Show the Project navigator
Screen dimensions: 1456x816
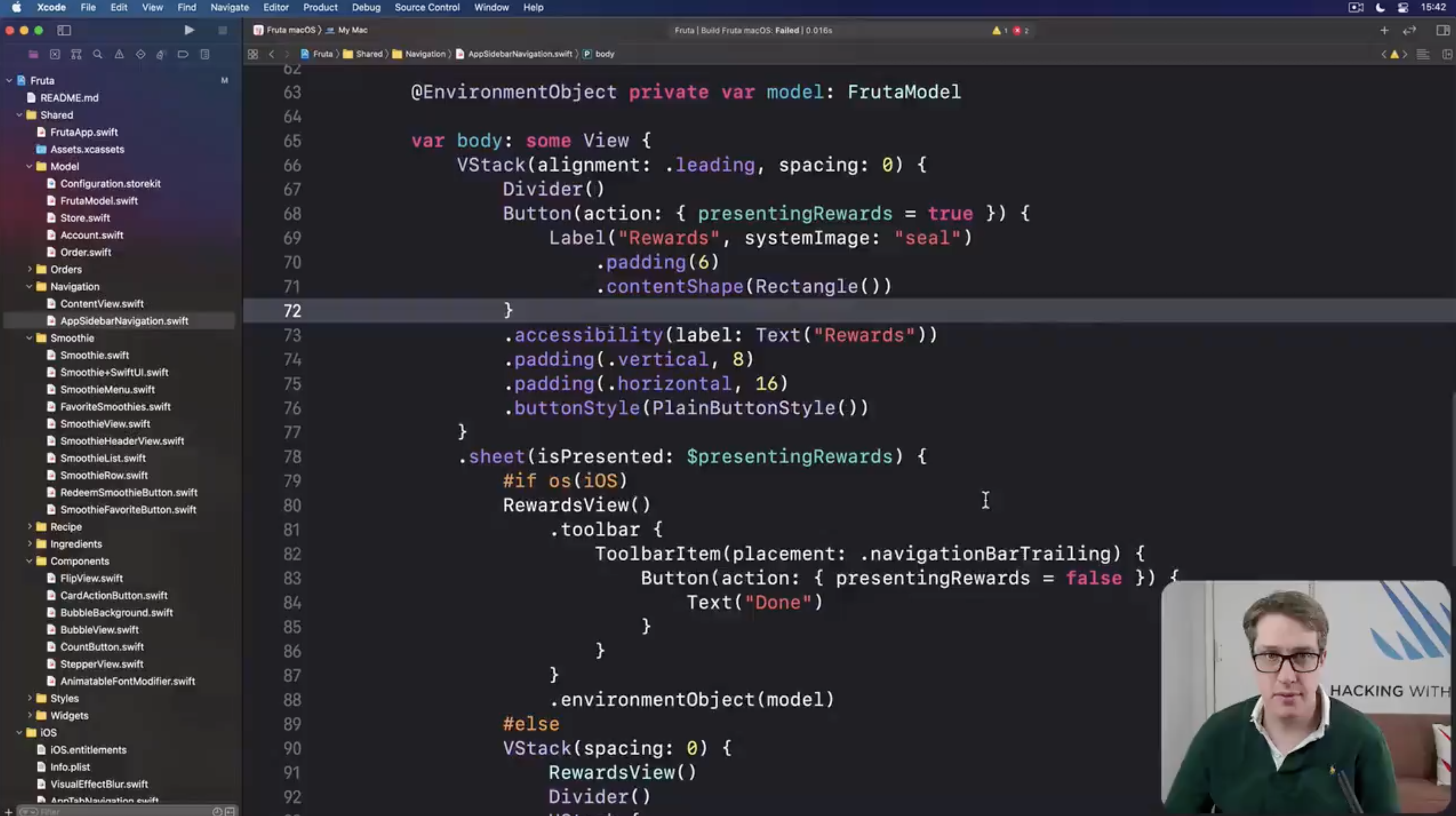point(33,54)
